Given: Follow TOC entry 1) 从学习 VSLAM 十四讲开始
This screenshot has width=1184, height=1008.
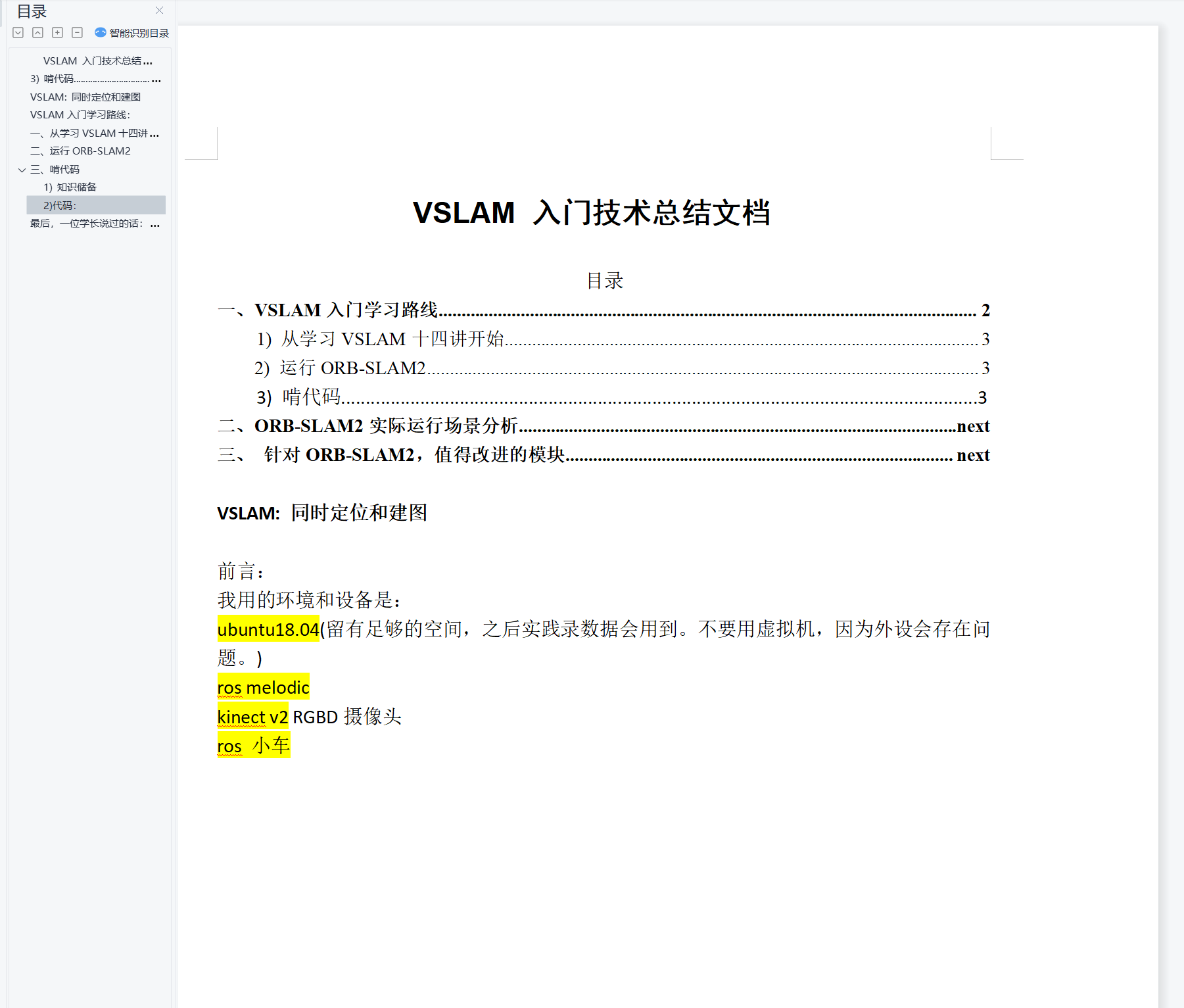Looking at the screenshot, I should (x=623, y=339).
